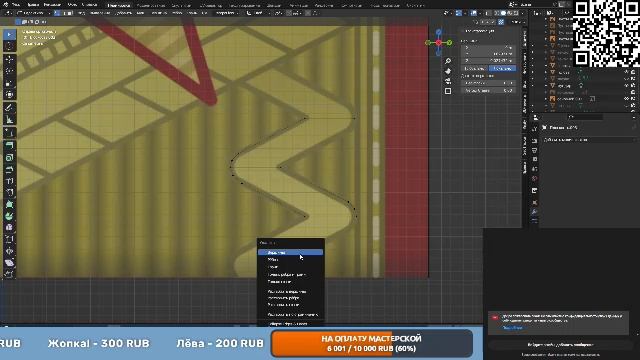
Task: Switch to solid viewport shading
Action: (503, 13)
